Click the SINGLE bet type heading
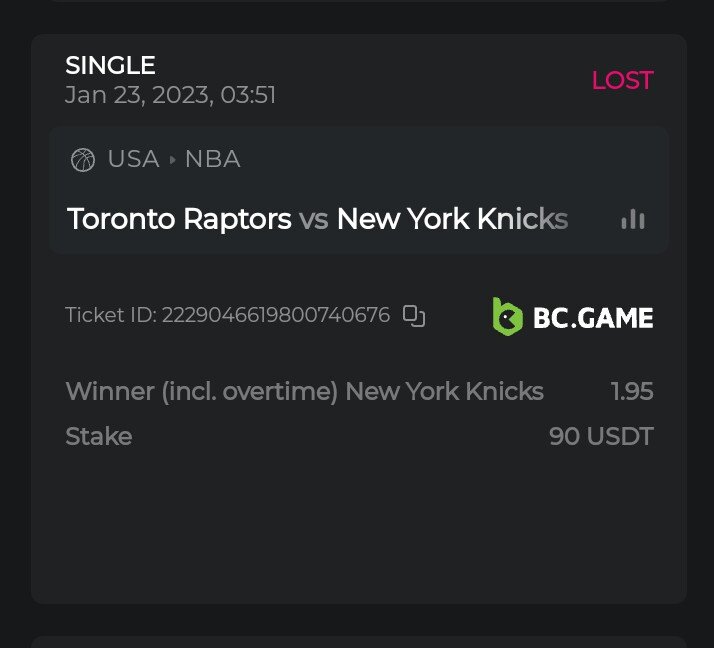The height and width of the screenshot is (648, 714). click(x=110, y=66)
